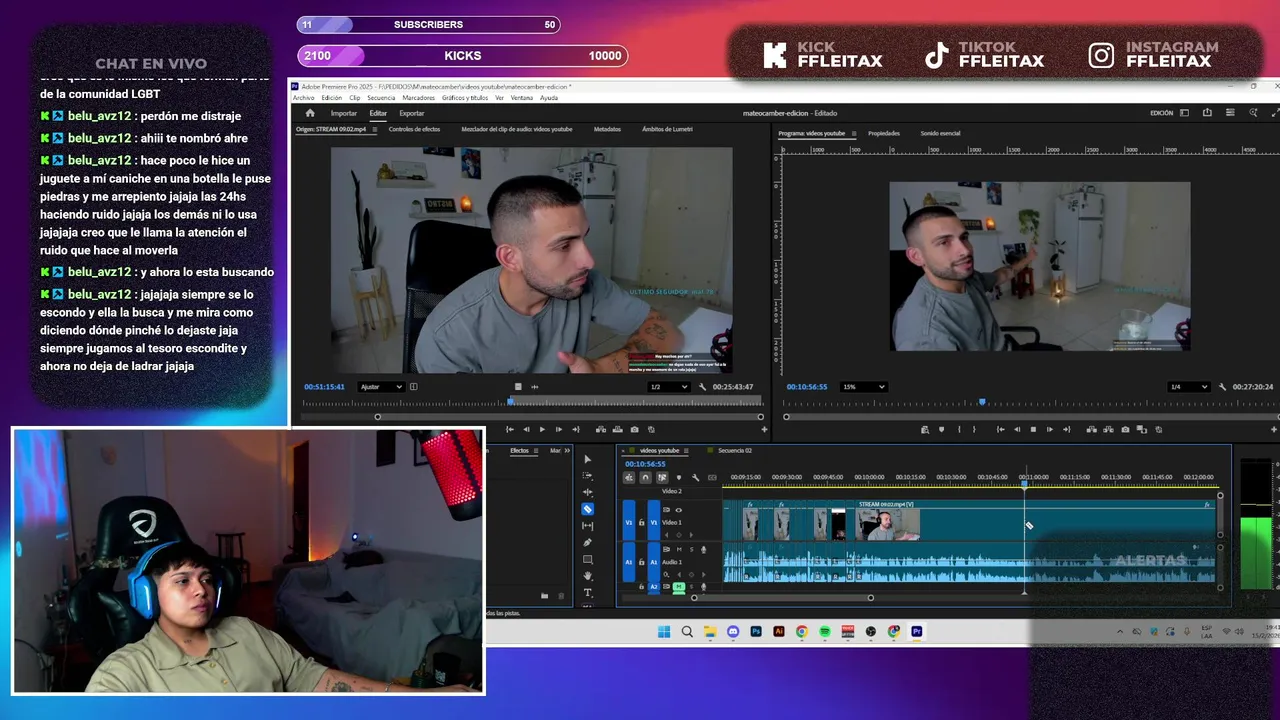Switch to Ámbitos de Lumetri tab
The image size is (1280, 720).
point(667,129)
